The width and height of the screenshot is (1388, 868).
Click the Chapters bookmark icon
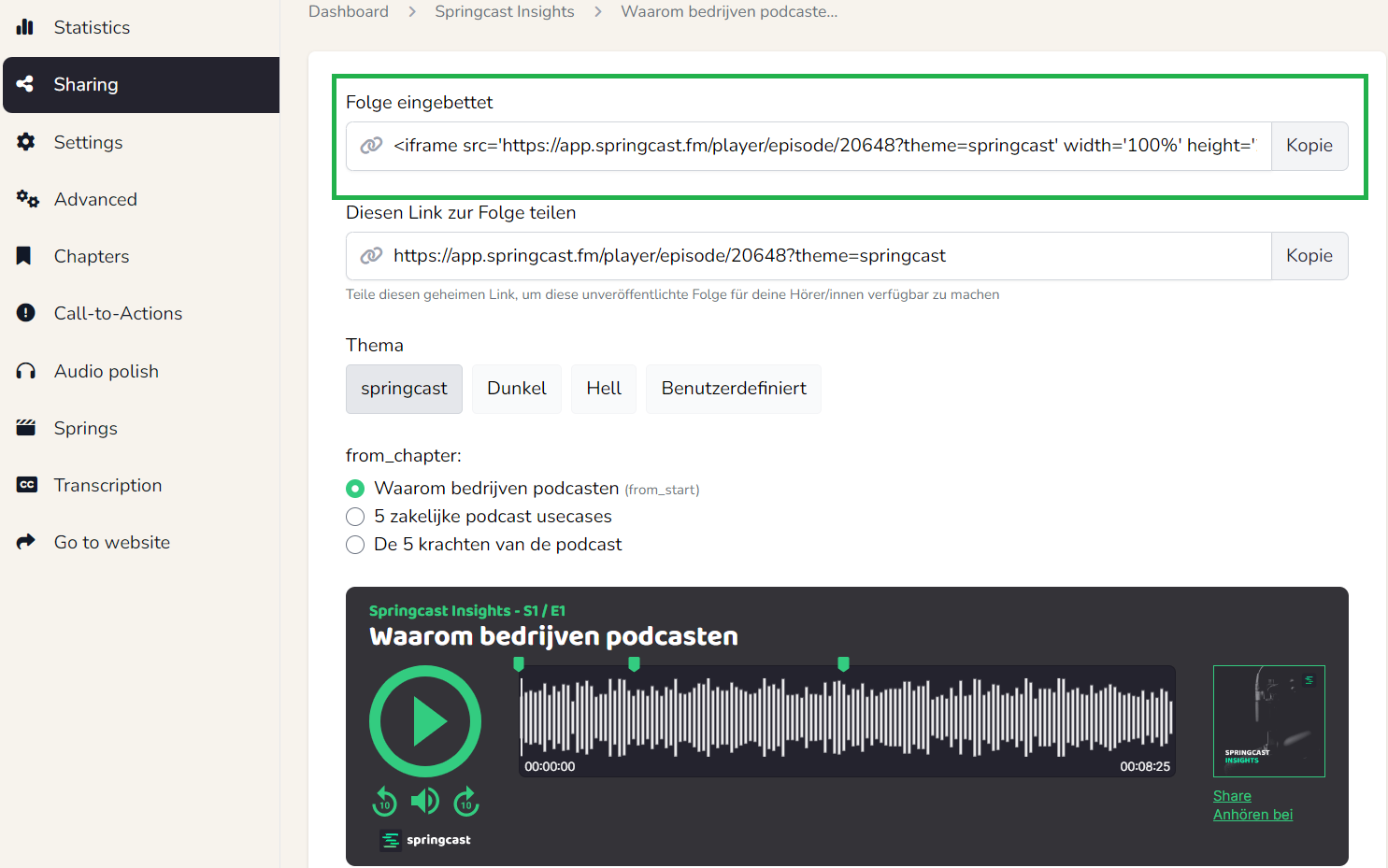(24, 256)
